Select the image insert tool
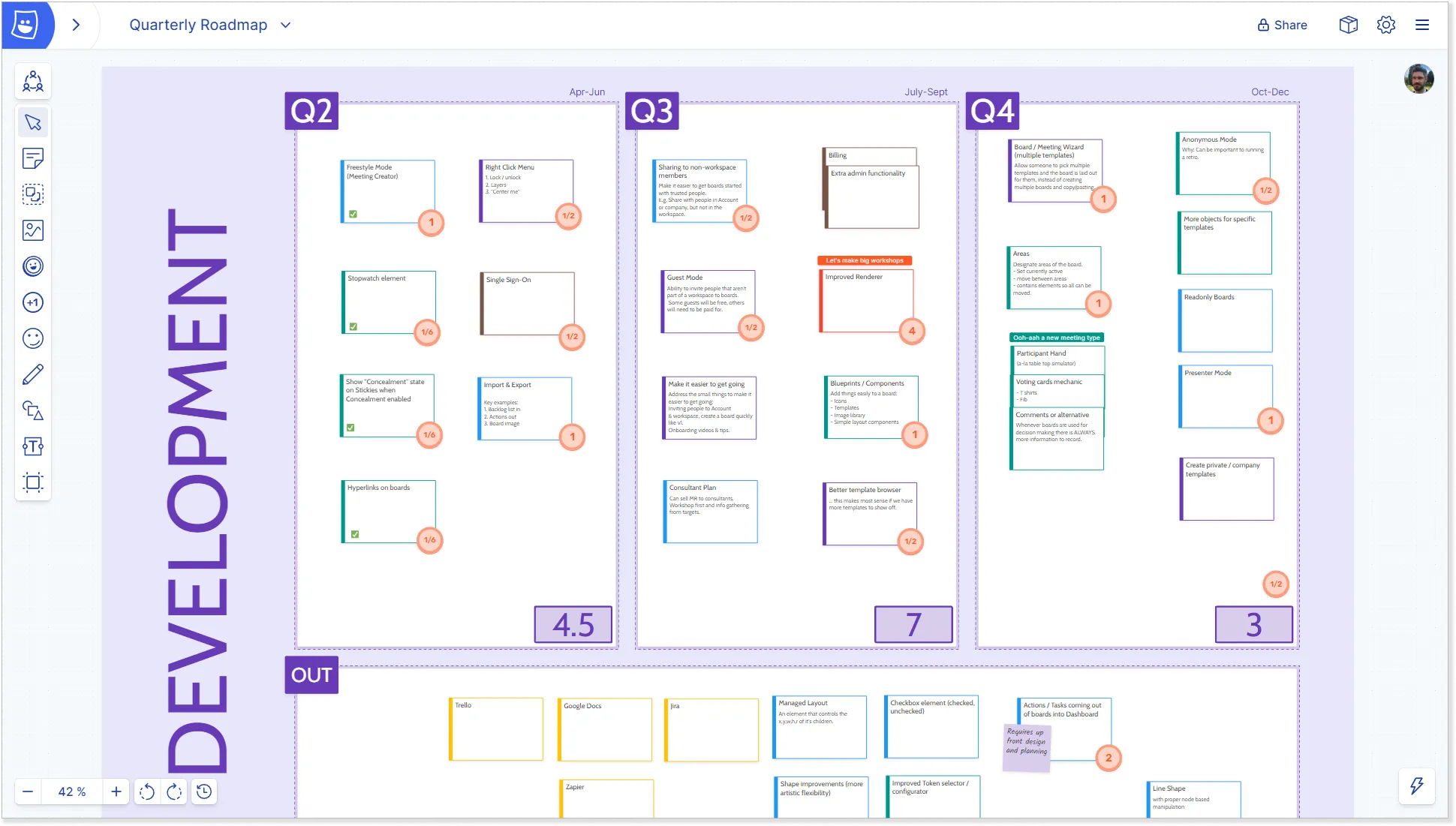 [33, 230]
